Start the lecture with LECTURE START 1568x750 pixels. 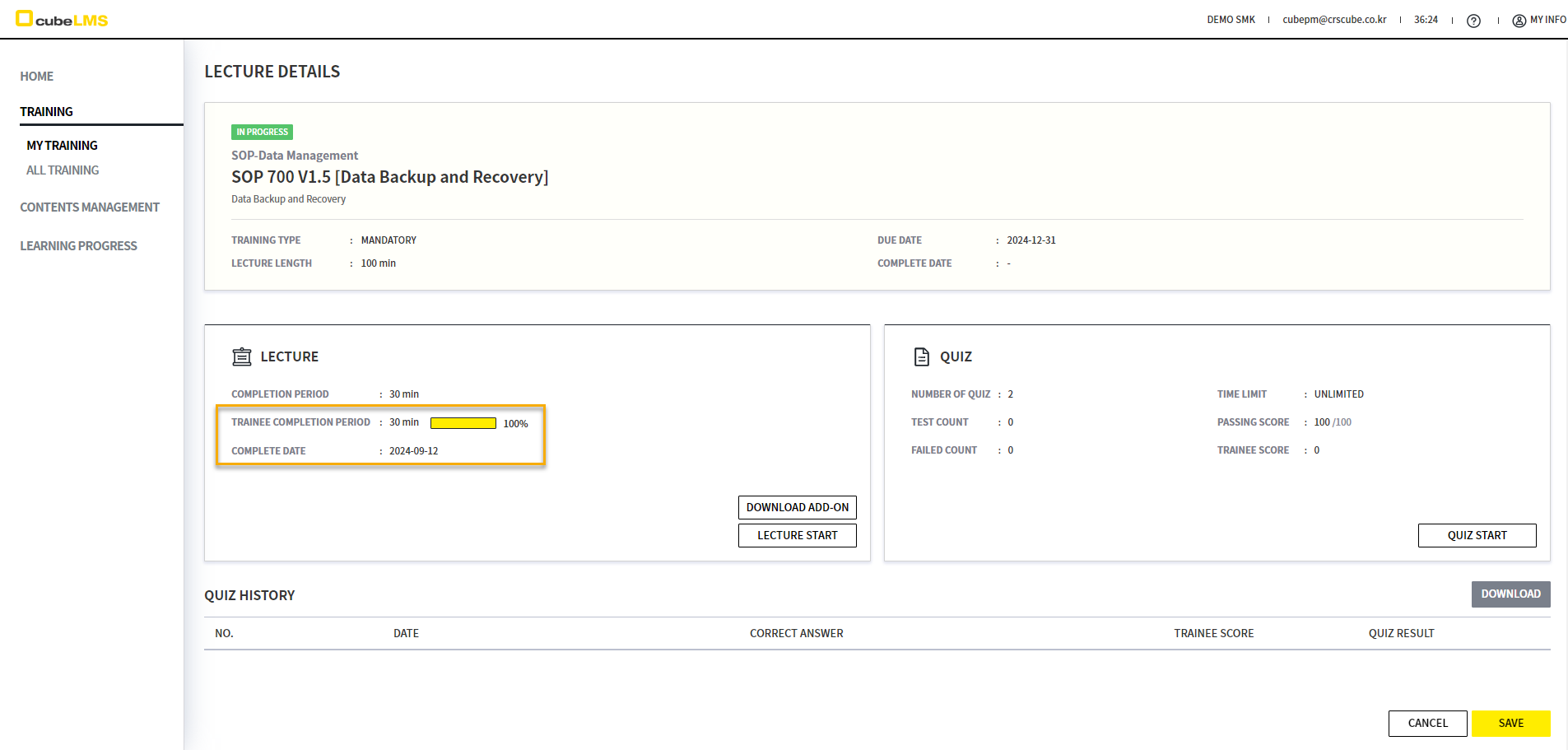pos(797,535)
